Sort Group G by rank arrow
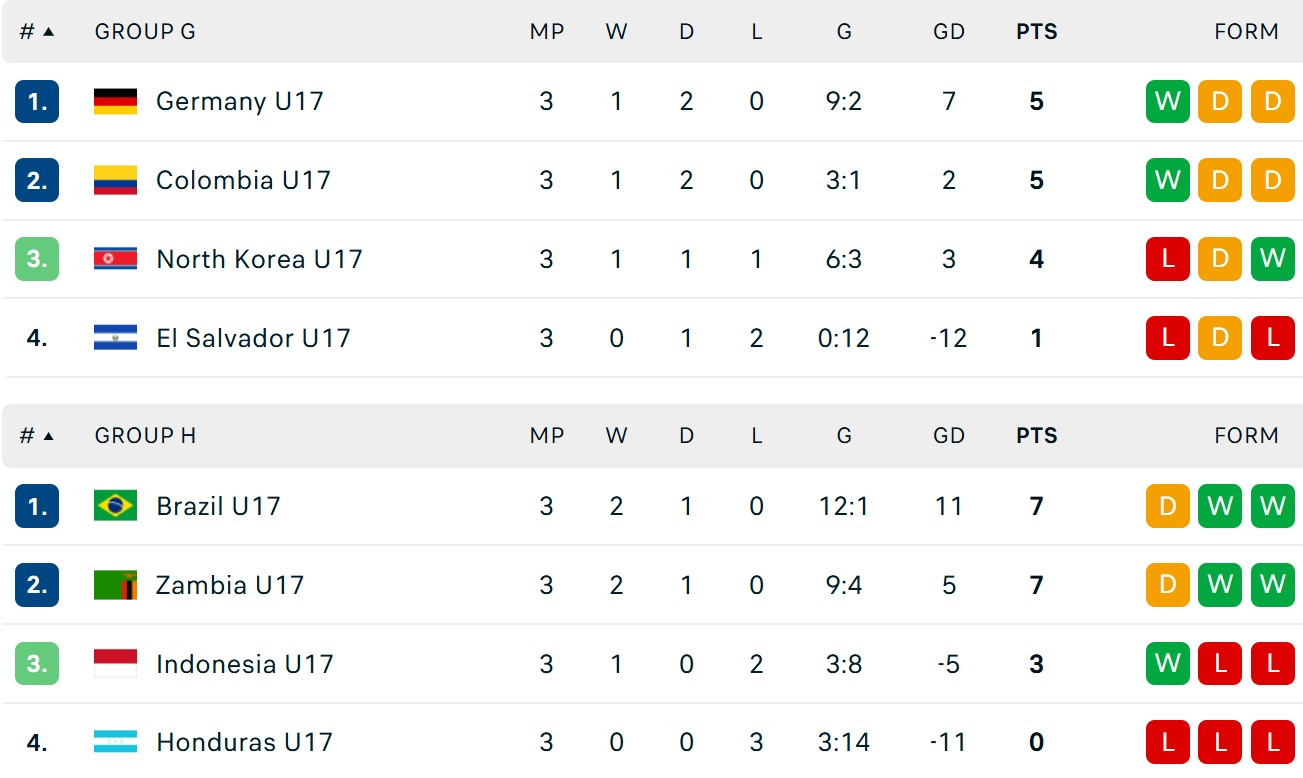This screenshot has width=1303, height=778. point(48,32)
